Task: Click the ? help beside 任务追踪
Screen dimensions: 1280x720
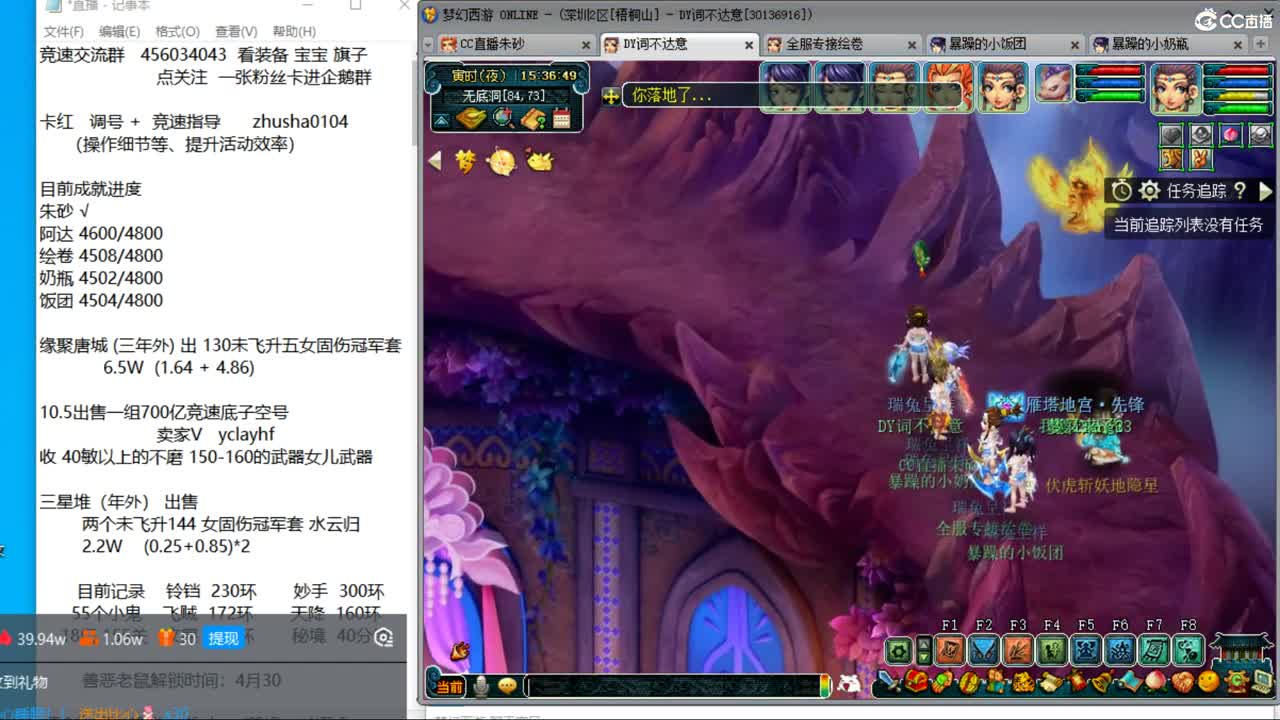Action: (x=1240, y=191)
